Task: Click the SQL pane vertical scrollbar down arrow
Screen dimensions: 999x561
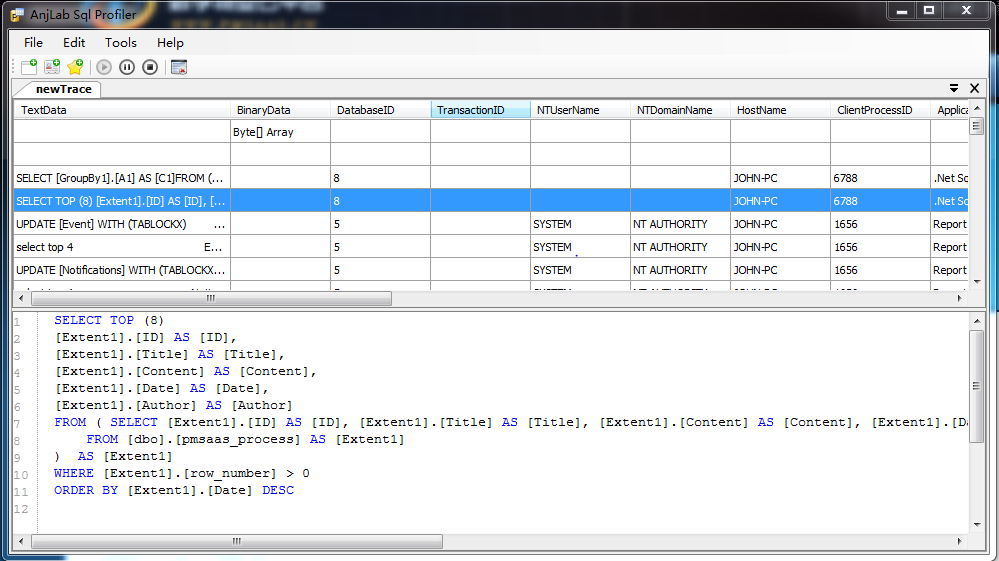Action: coord(977,524)
